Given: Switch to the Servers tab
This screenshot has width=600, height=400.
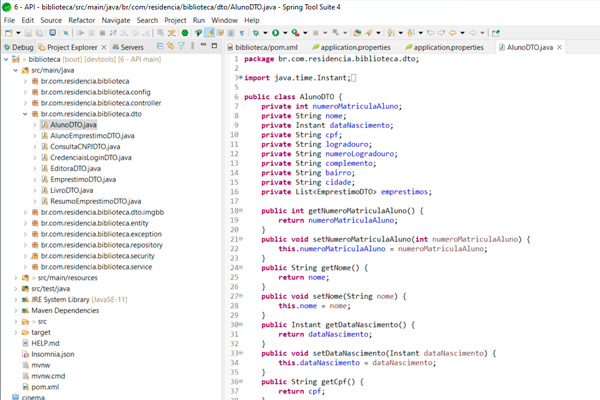Looking at the screenshot, I should tap(128, 47).
